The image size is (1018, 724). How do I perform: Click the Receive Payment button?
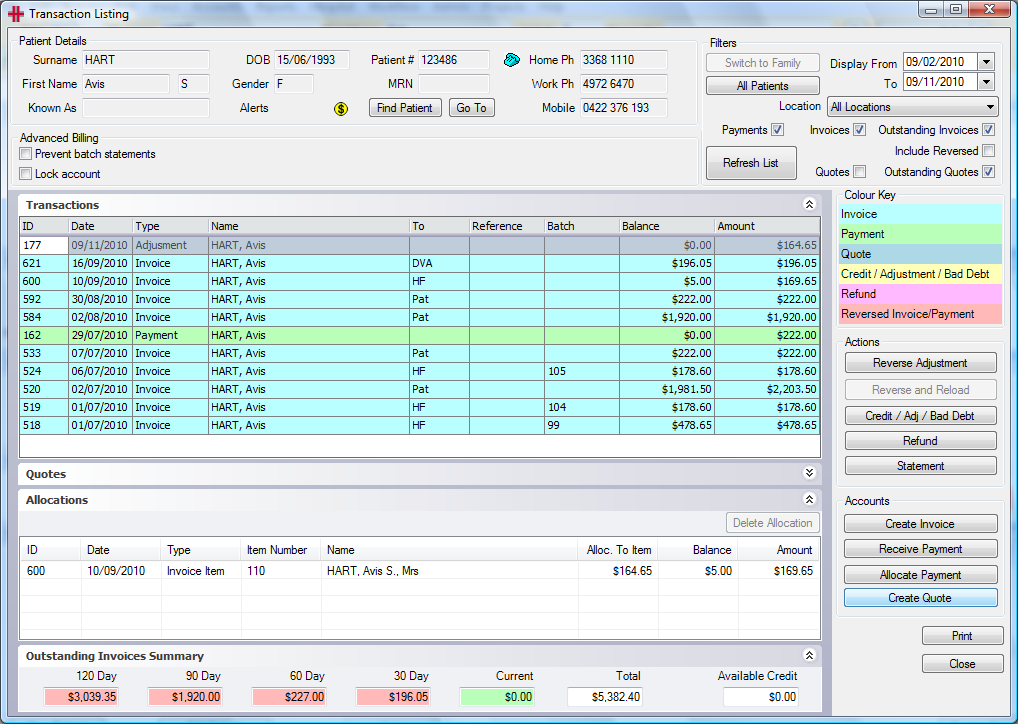(921, 549)
